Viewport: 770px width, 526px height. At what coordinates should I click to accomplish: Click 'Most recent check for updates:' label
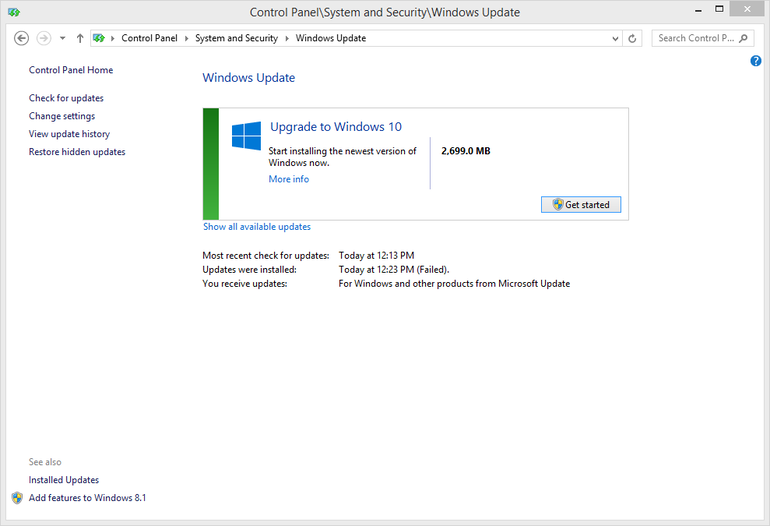(266, 256)
